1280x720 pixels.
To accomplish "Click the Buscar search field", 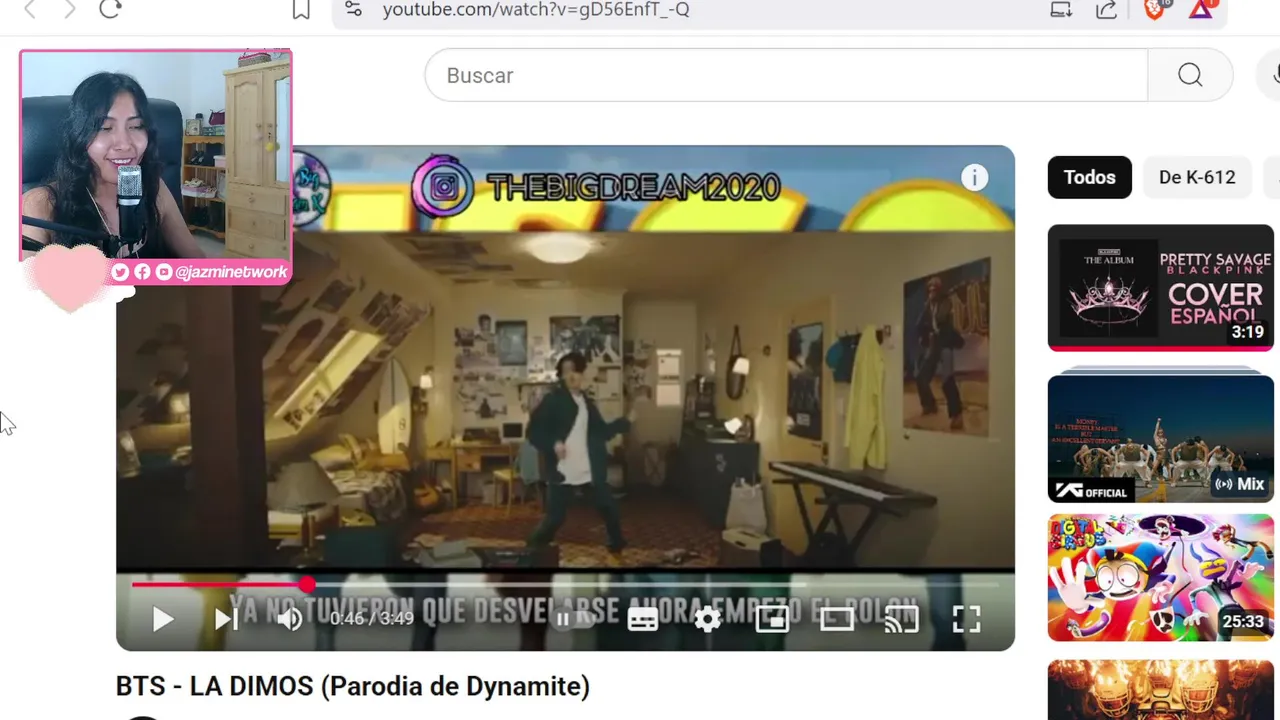I will (786, 75).
